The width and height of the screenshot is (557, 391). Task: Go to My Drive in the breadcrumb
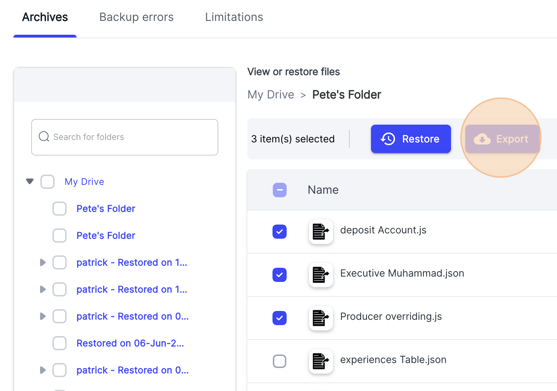point(271,94)
